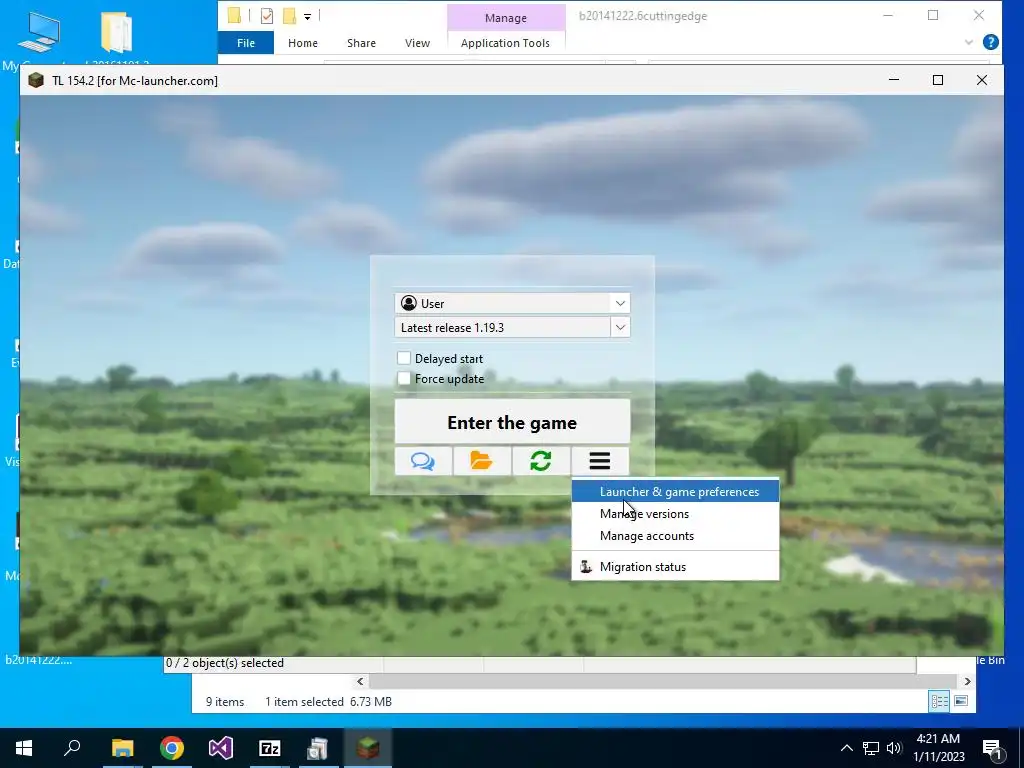
Task: Open the taskbar app next to 7-Zip
Action: [x=318, y=748]
